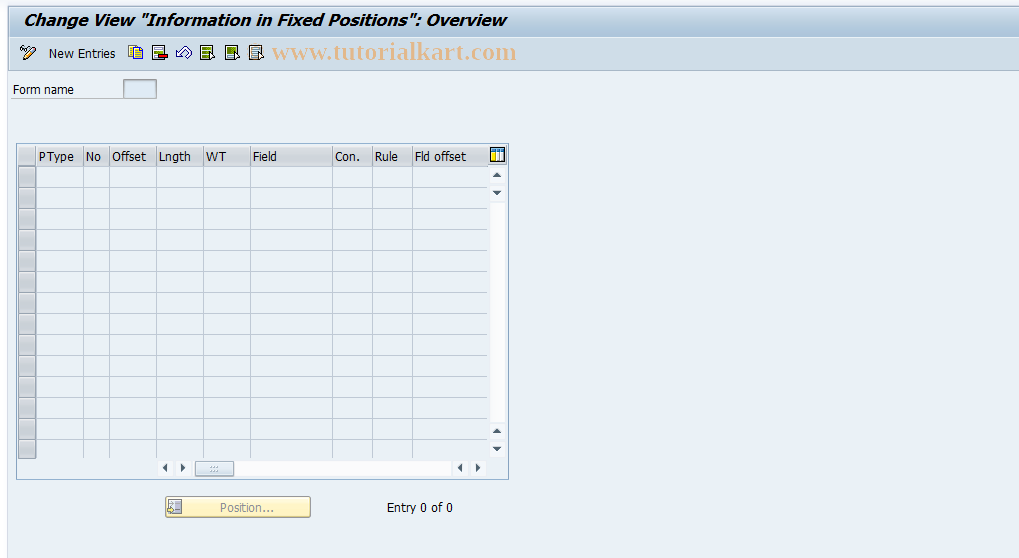Select the last table row selector
The image size is (1019, 558).
pos(27,449)
